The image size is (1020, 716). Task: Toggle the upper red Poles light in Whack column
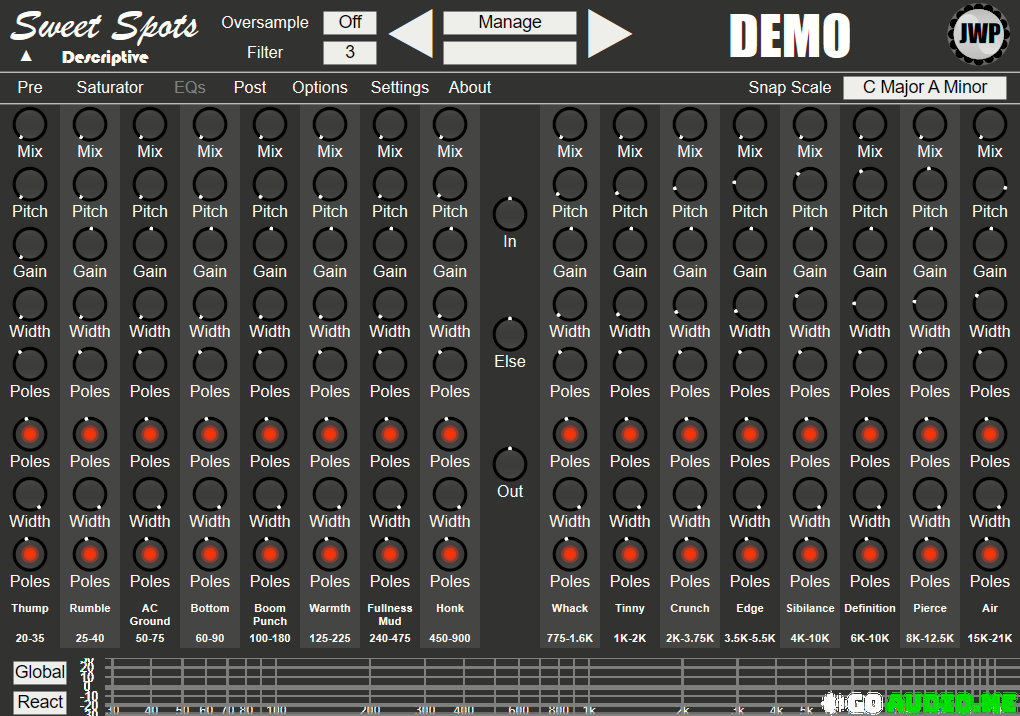(570, 434)
